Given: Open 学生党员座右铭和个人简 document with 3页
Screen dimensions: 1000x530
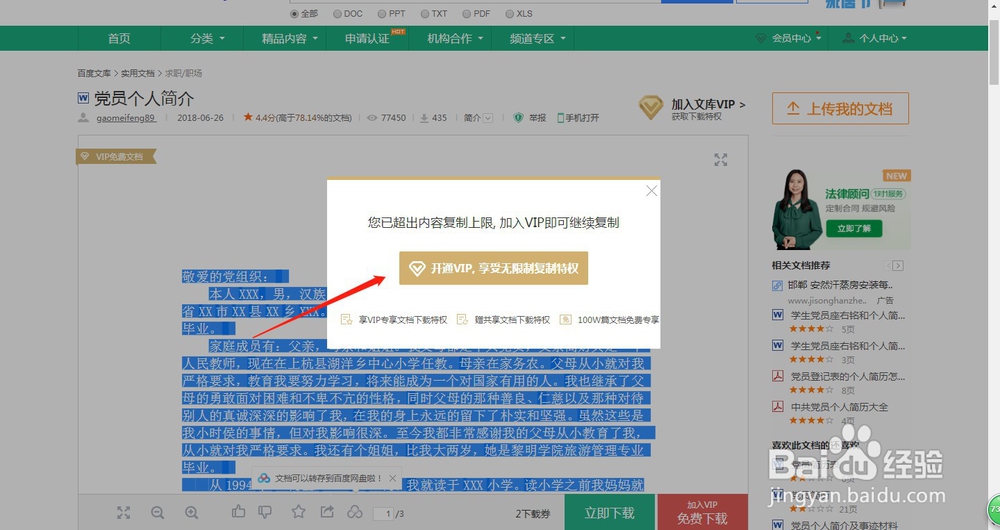Looking at the screenshot, I should 848,346.
